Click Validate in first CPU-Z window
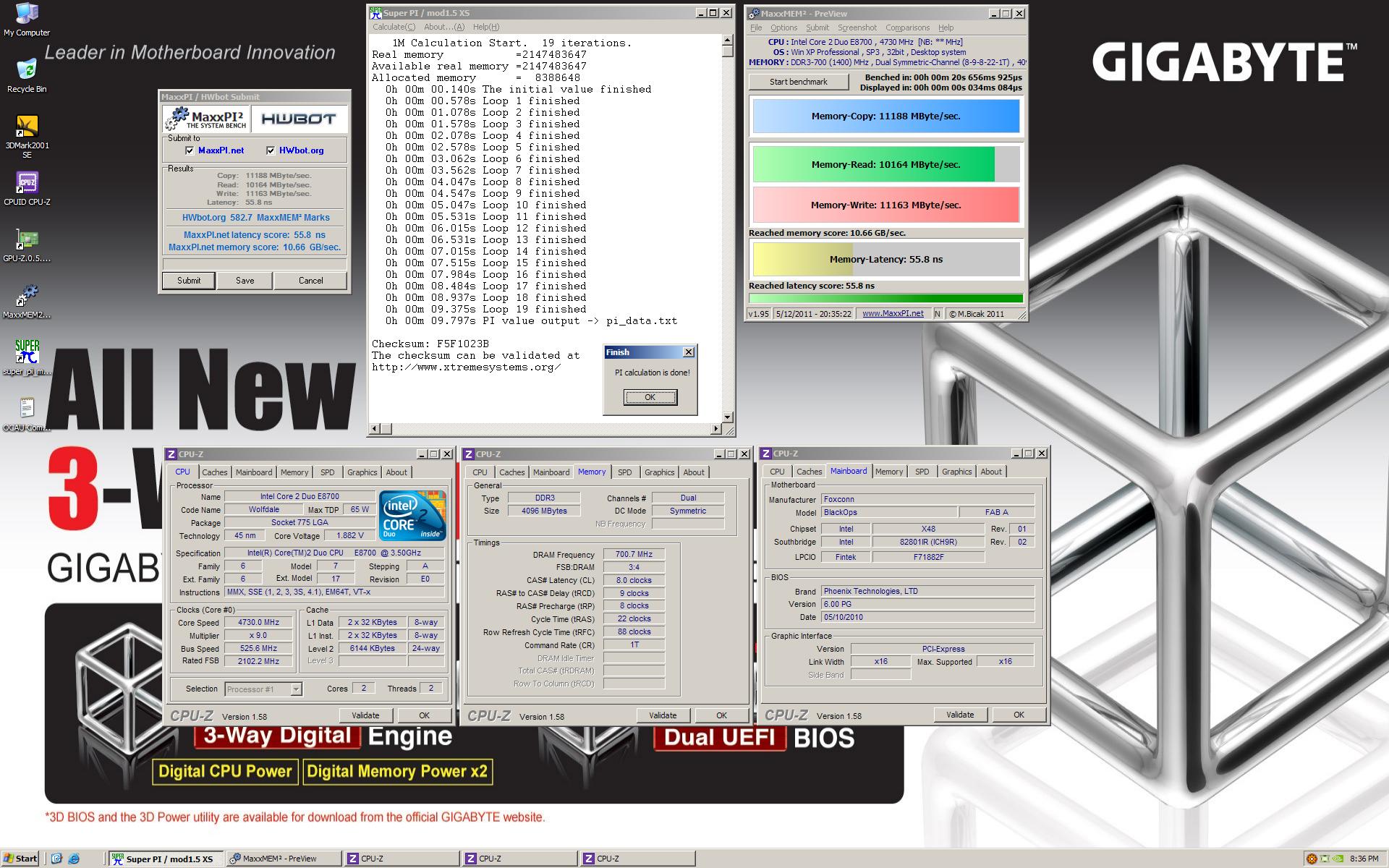The width and height of the screenshot is (1389, 868). click(x=365, y=715)
